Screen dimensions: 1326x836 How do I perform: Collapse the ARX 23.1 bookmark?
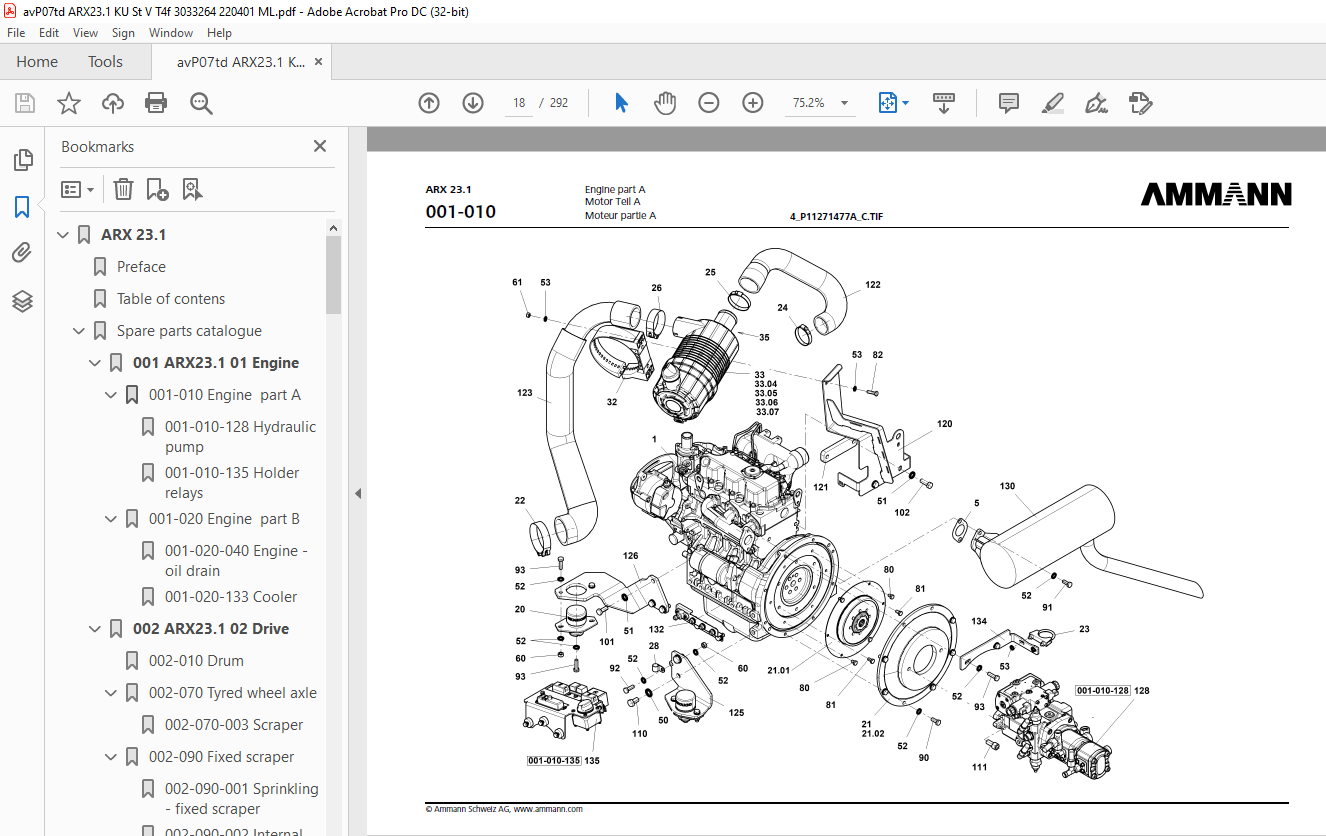63,235
